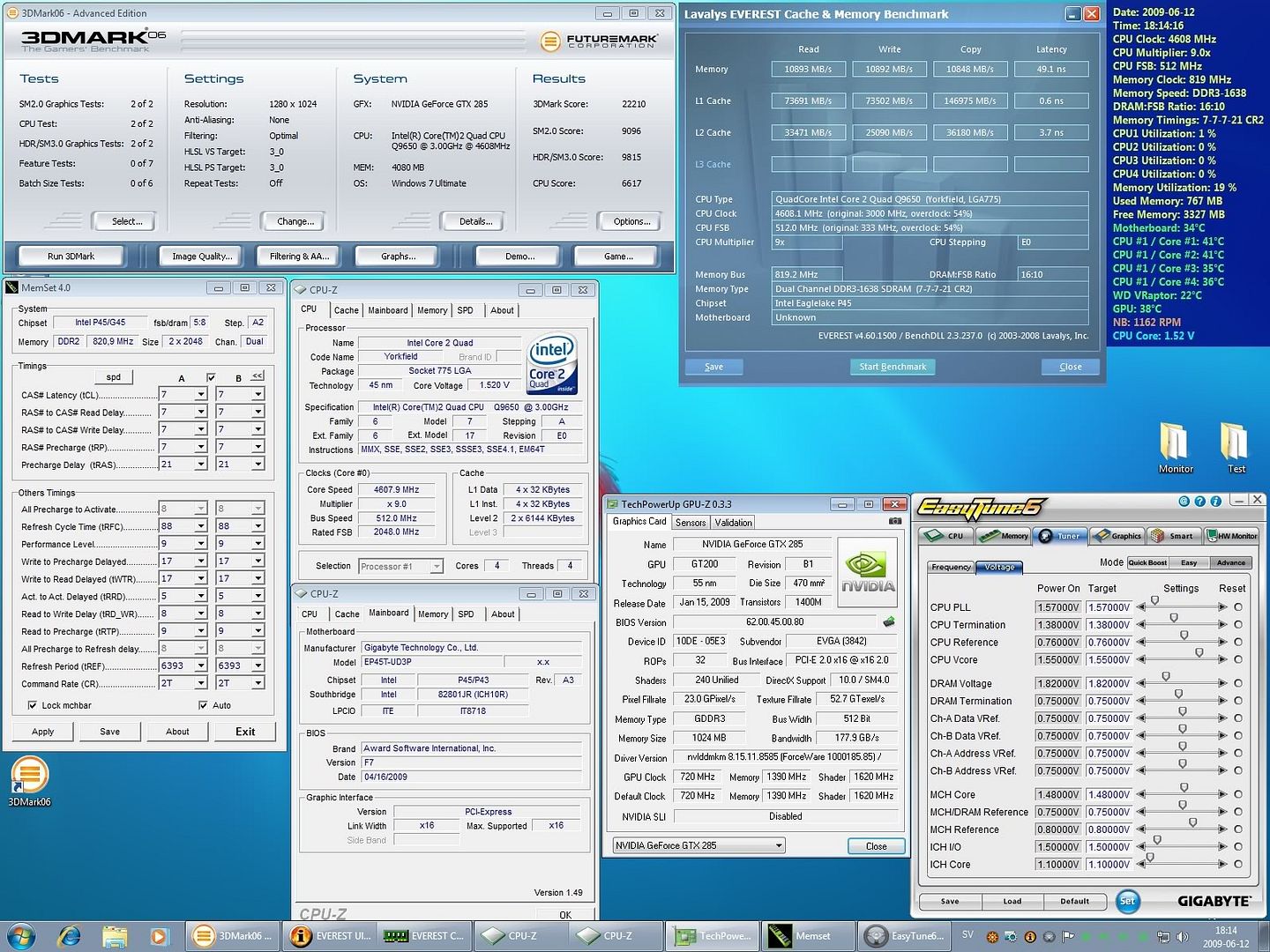Image resolution: width=1270 pixels, height=952 pixels.
Task: Open the Test folder on the desktop
Action: 1236,447
